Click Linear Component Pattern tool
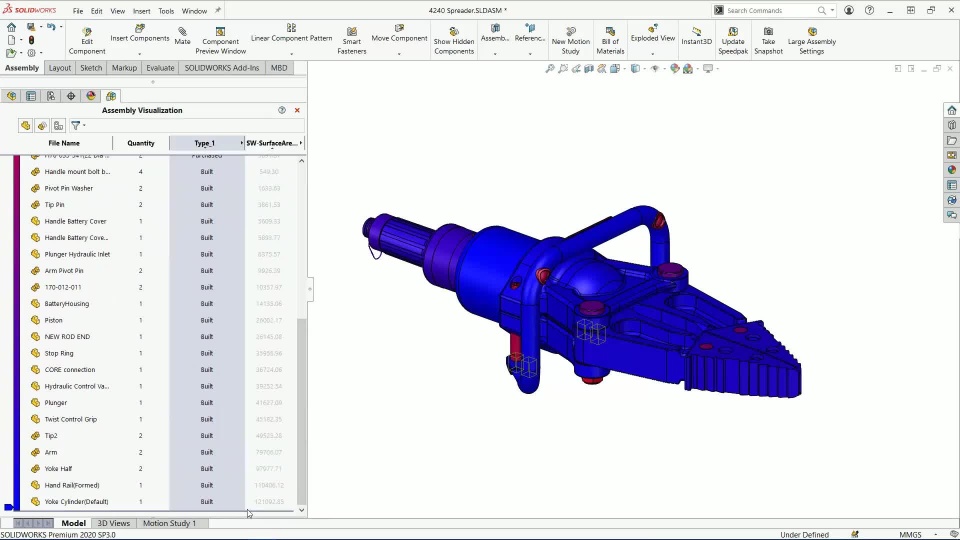This screenshot has width=960, height=540. (x=291, y=33)
